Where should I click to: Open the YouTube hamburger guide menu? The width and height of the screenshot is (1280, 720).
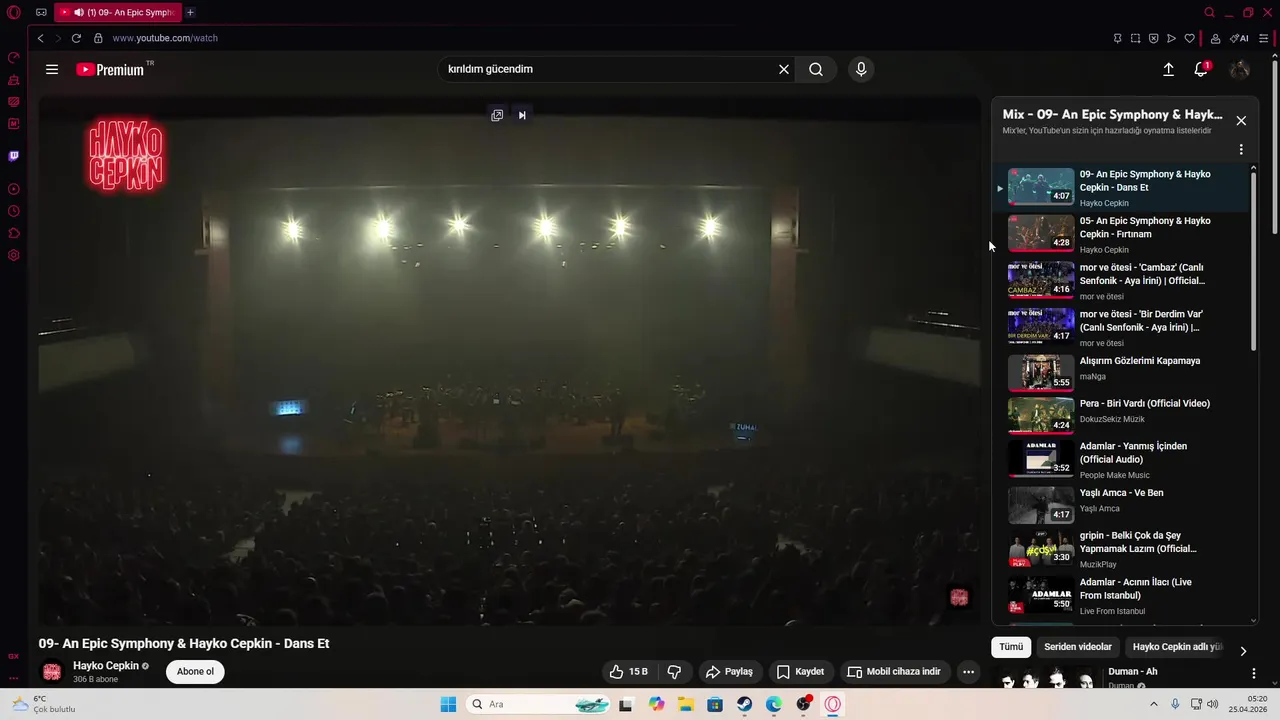pyautogui.click(x=52, y=69)
